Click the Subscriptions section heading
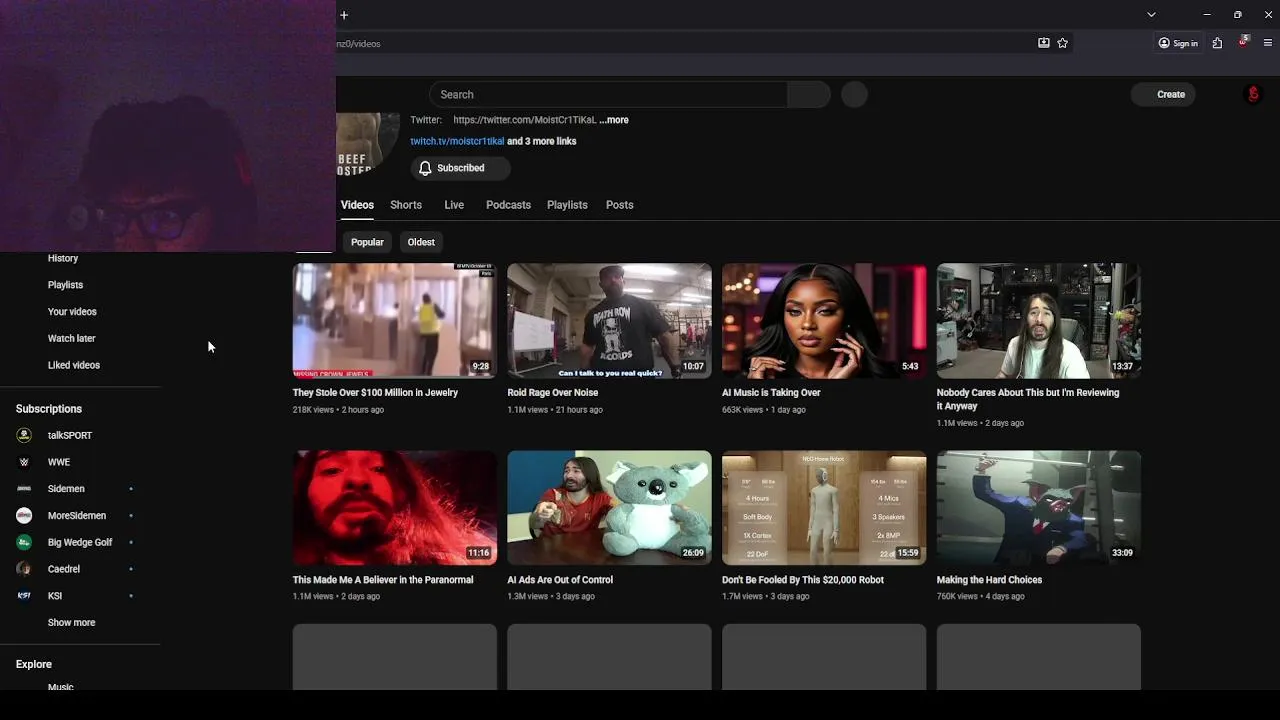The height and width of the screenshot is (720, 1280). [x=49, y=409]
